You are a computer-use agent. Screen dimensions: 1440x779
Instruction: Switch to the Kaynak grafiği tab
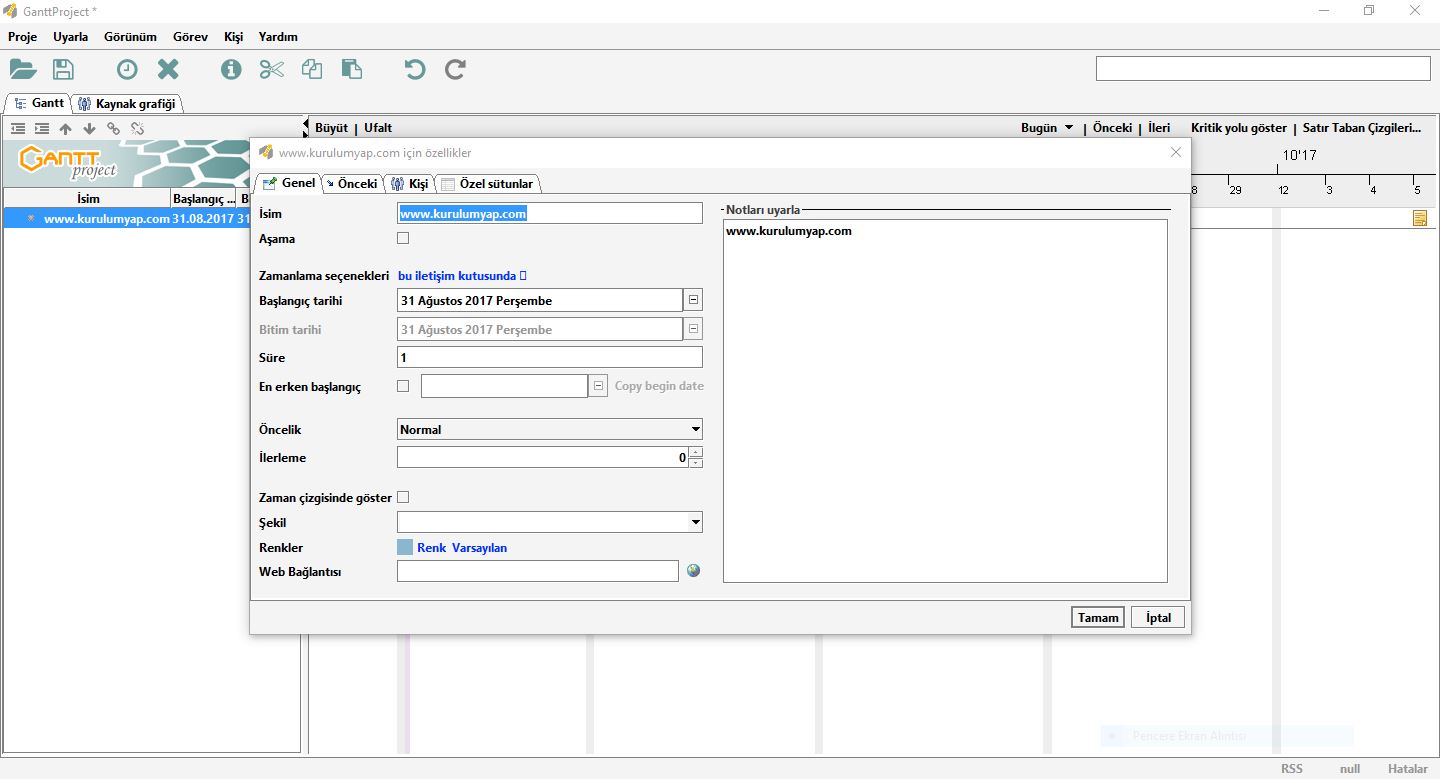click(x=127, y=104)
